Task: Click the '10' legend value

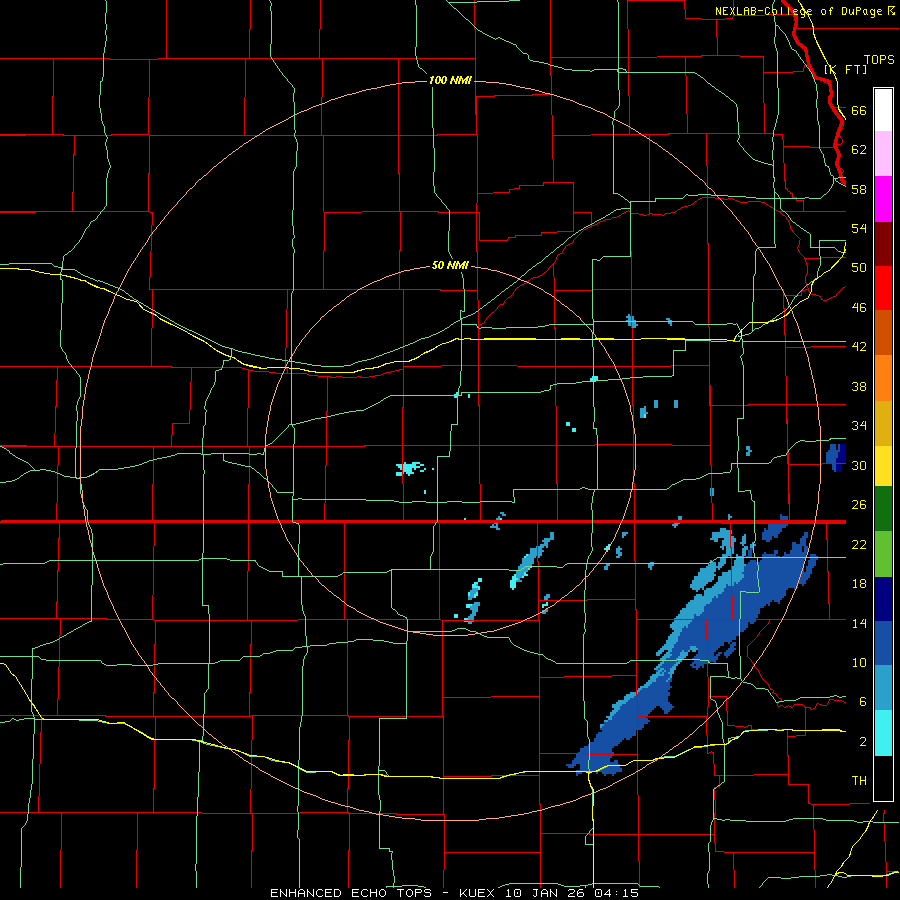Action: (x=859, y=662)
